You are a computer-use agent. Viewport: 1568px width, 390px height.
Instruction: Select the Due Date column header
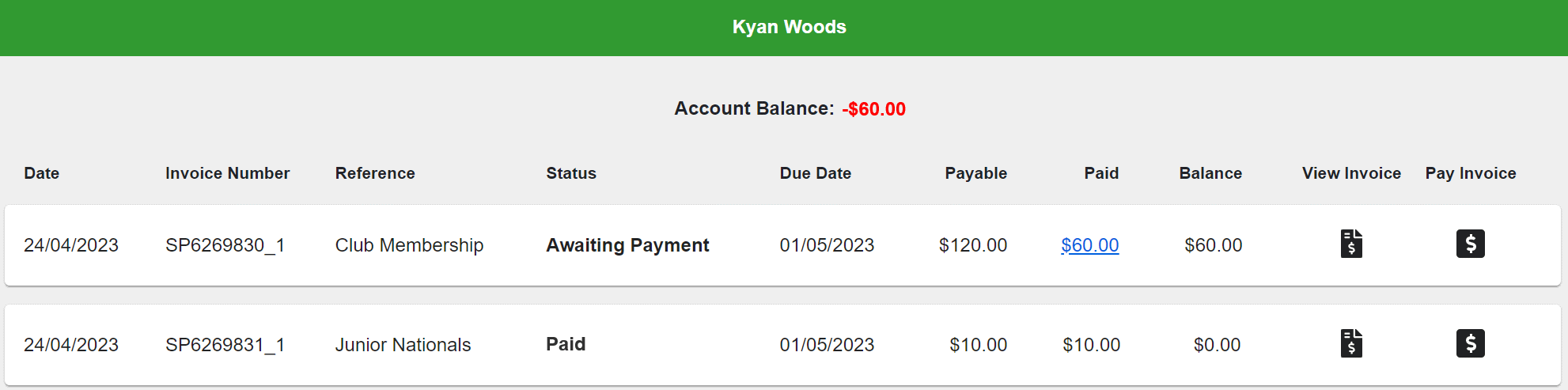tap(816, 173)
